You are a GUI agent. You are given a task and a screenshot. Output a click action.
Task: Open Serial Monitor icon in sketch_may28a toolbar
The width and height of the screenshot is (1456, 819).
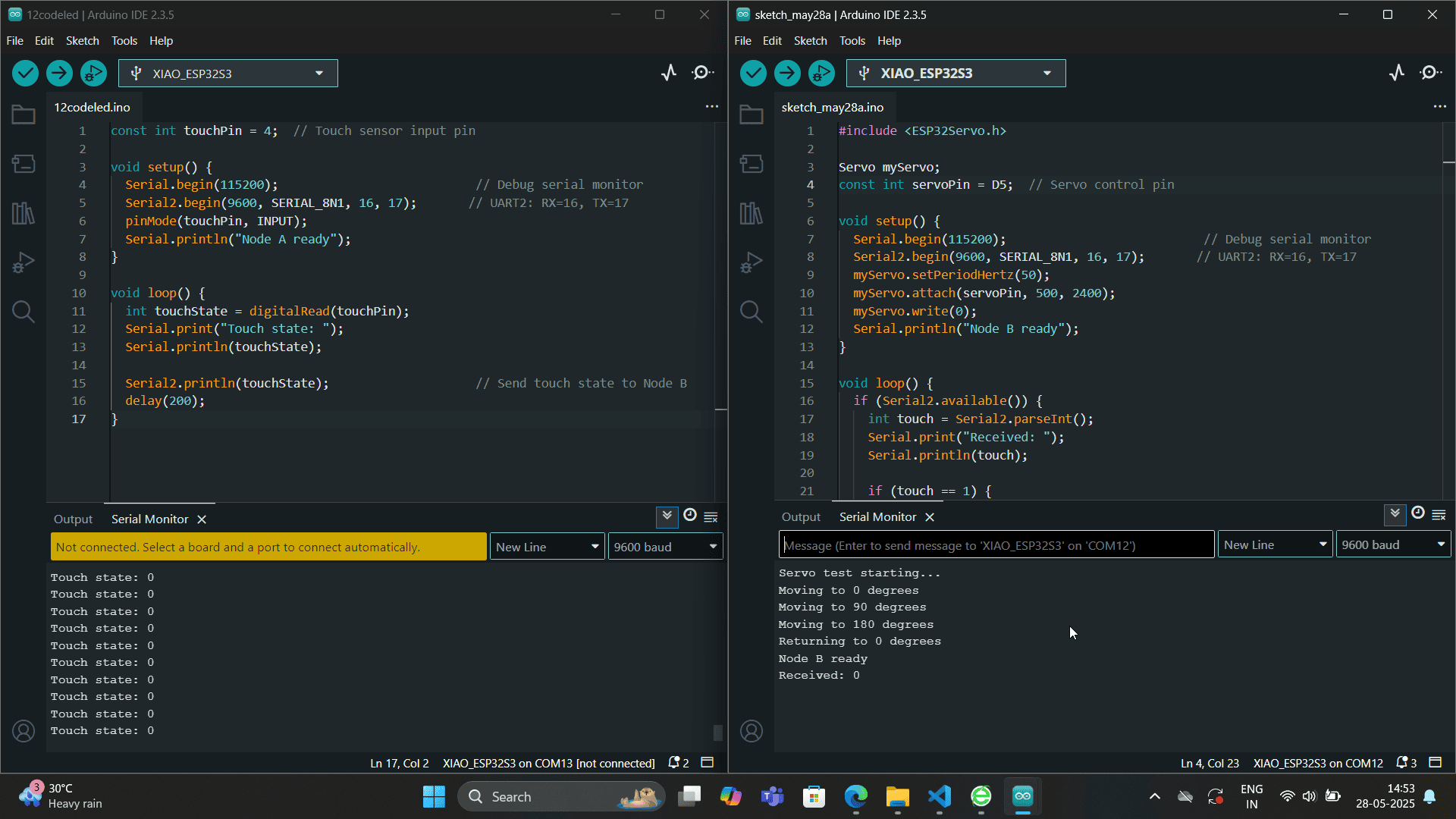[1431, 73]
